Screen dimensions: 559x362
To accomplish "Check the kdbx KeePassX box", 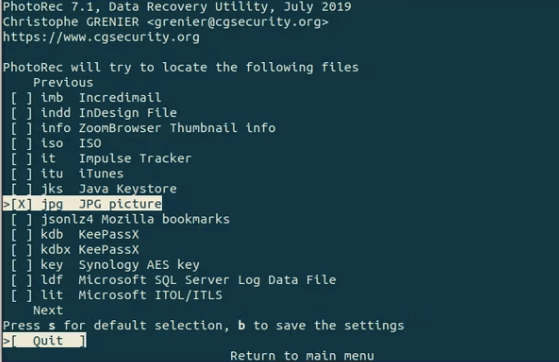I will pyautogui.click(x=21, y=250).
